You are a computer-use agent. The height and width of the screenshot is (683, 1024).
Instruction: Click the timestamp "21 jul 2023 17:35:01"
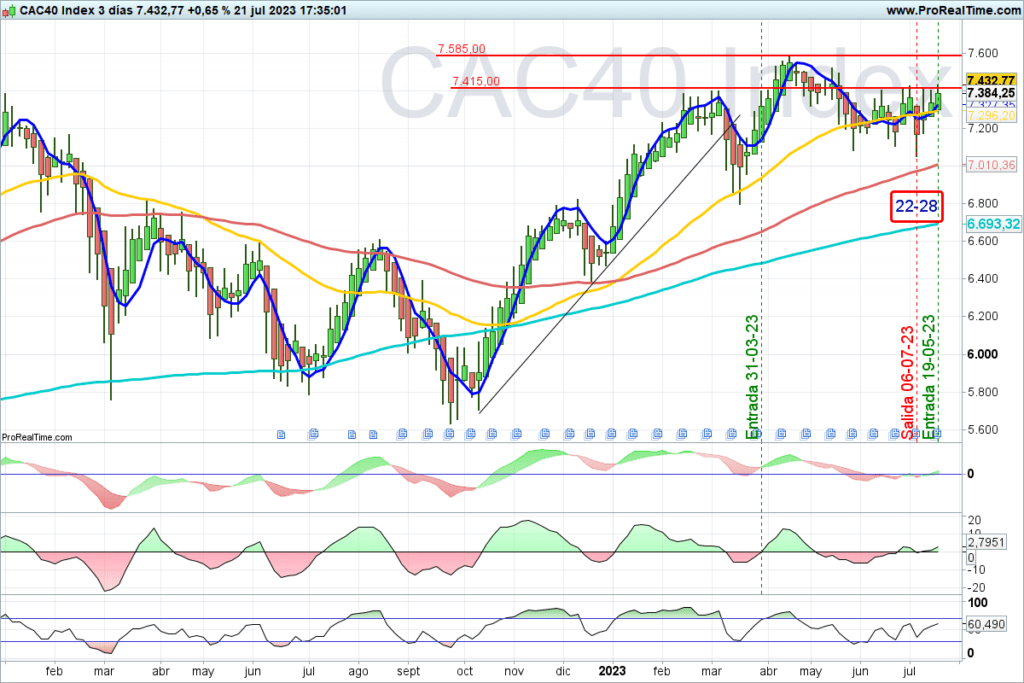[x=290, y=10]
